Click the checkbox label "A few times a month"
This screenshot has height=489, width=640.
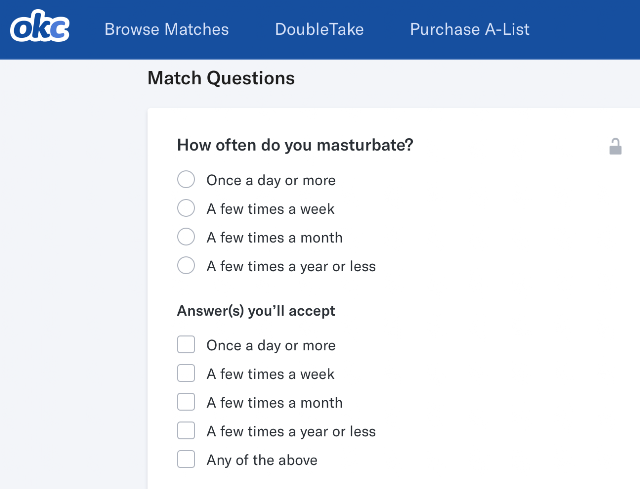pyautogui.click(x=274, y=403)
